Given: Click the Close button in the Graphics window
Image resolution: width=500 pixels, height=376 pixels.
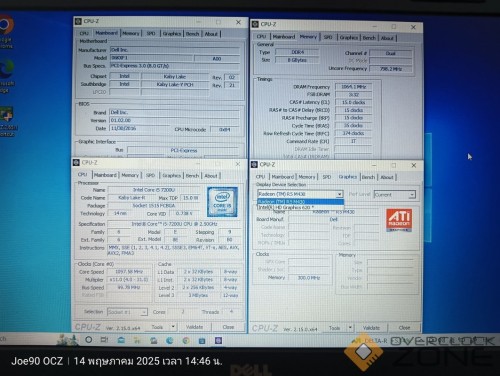Looking at the screenshot, I should coord(404,328).
